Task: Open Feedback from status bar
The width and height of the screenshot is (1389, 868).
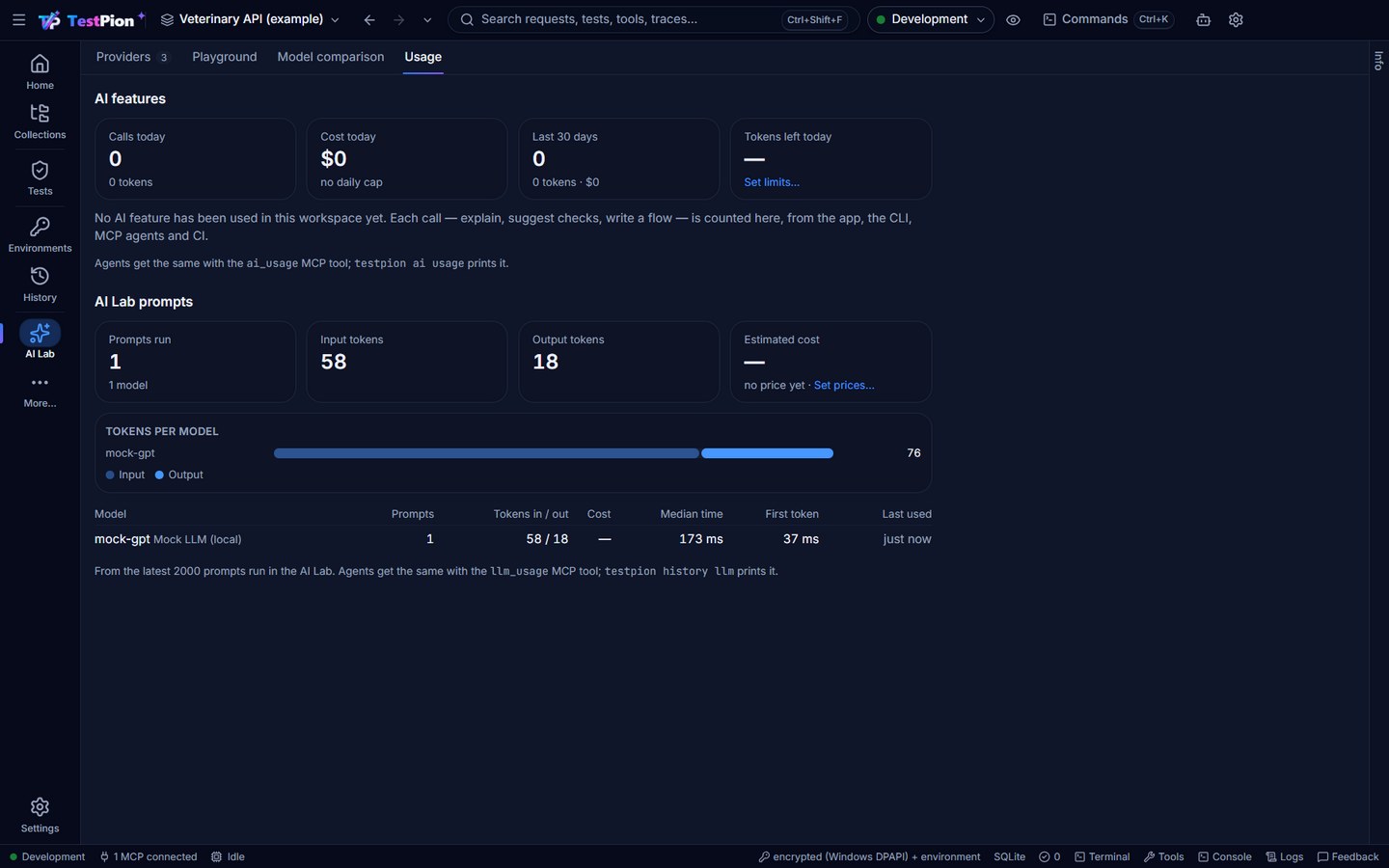Action: (1348, 856)
